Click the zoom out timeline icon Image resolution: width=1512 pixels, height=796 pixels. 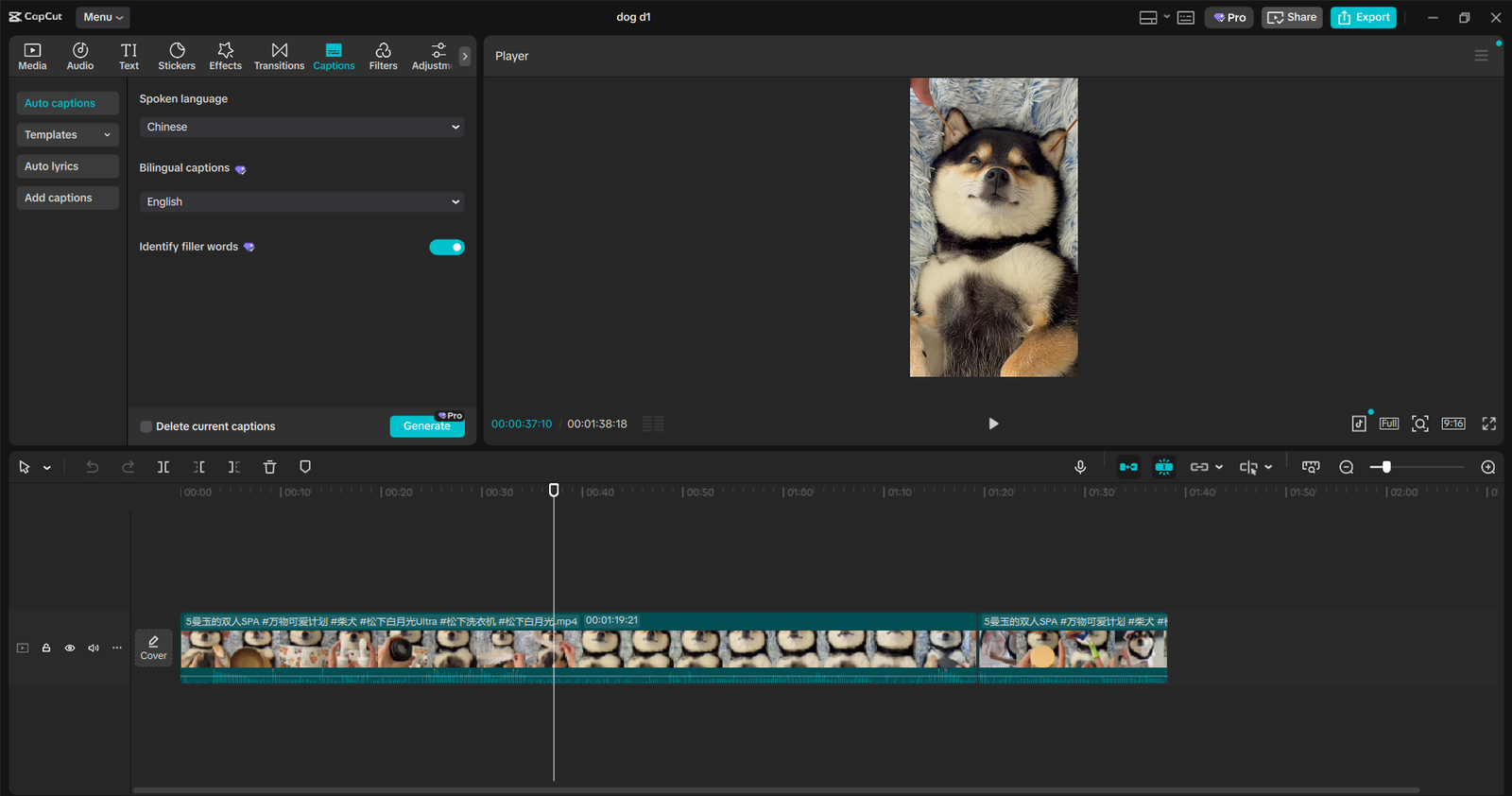[1347, 467]
